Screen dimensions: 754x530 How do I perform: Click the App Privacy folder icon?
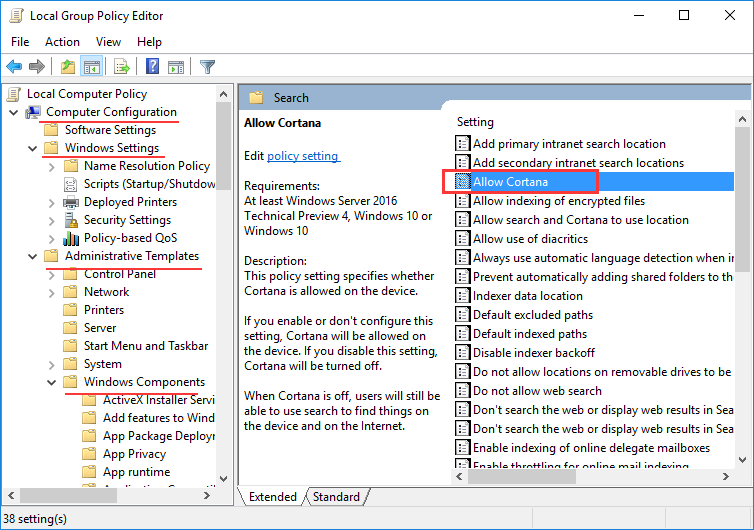pos(89,454)
